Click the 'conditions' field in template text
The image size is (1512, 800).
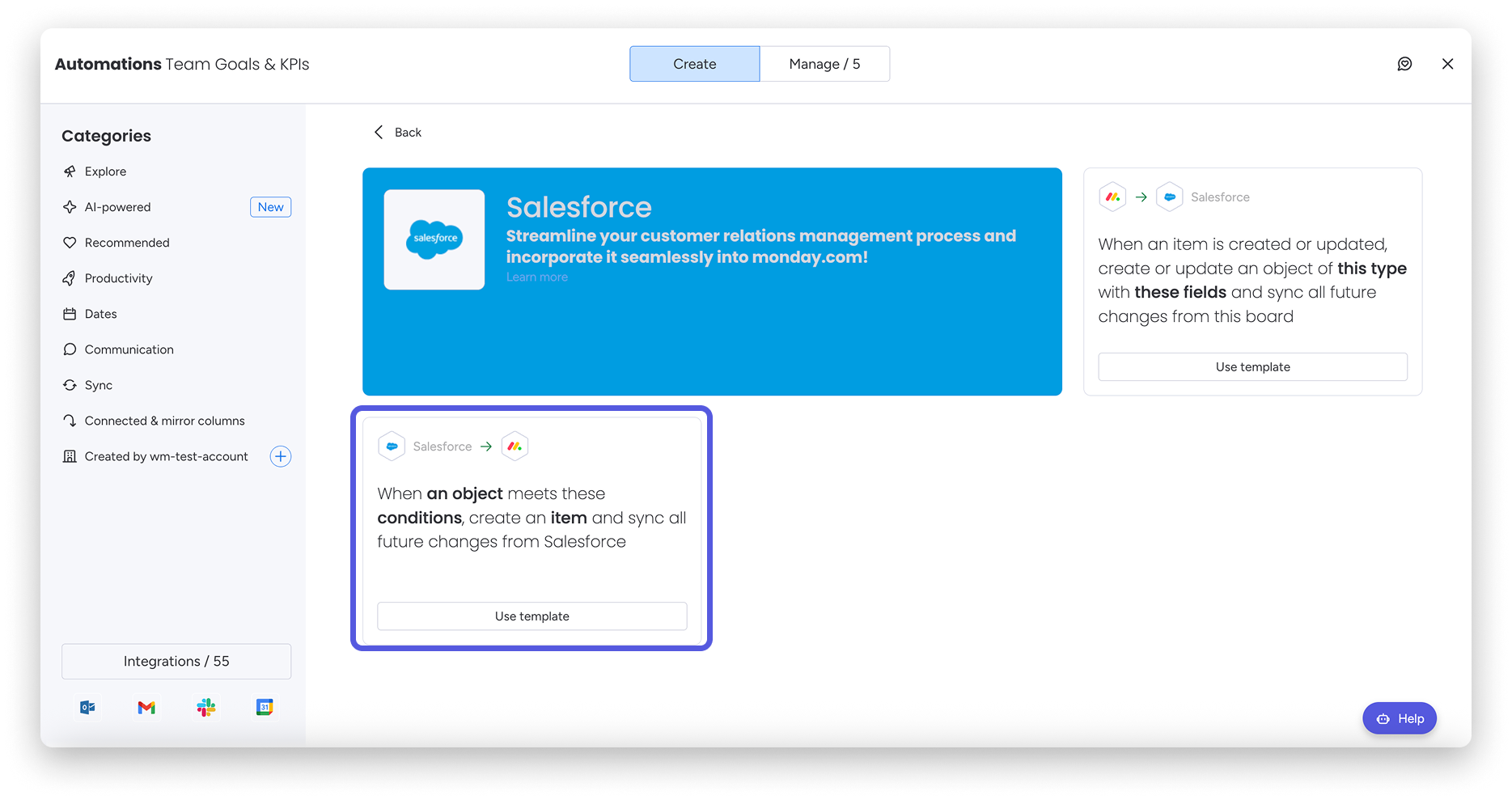click(420, 518)
